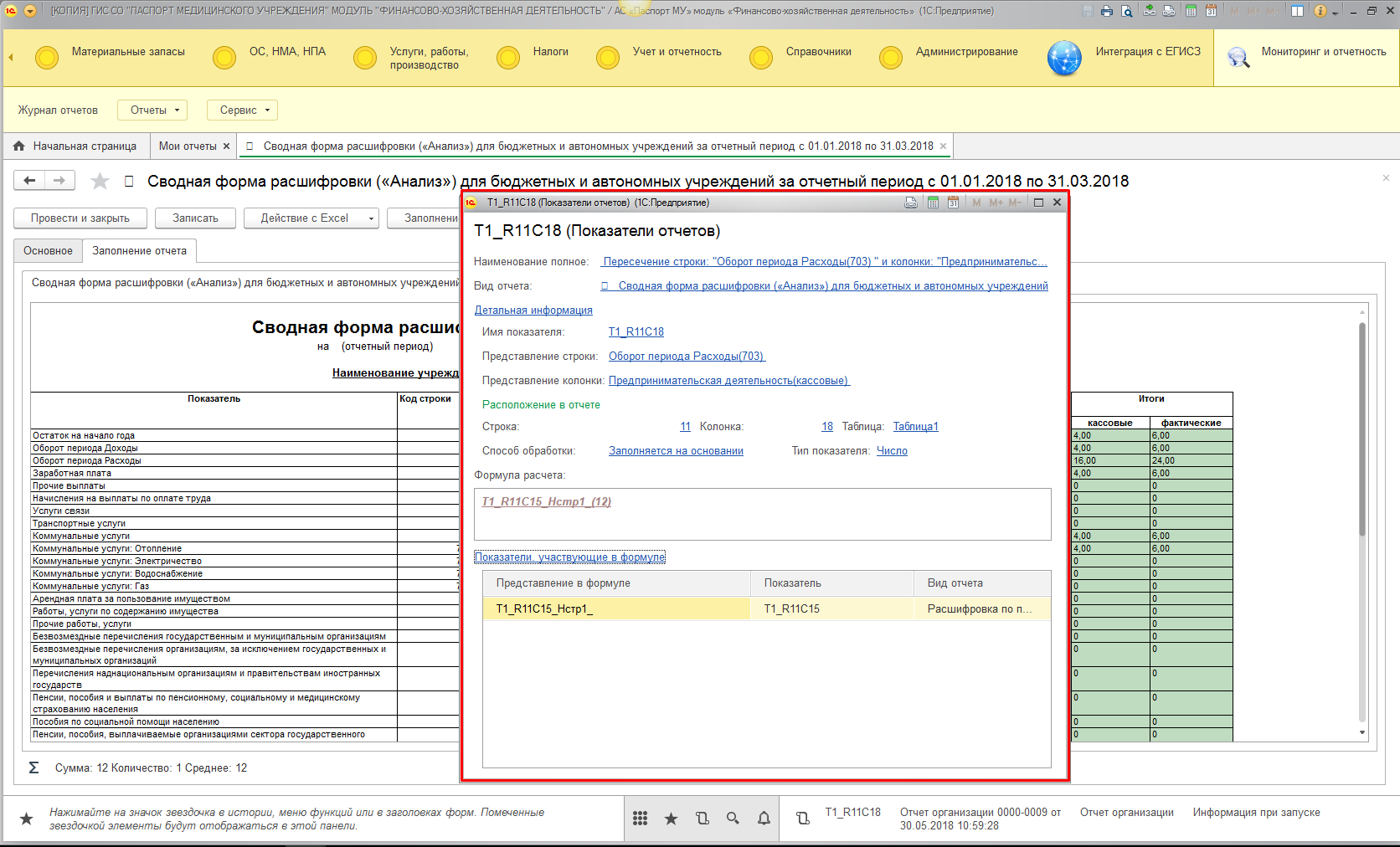Image resolution: width=1400 pixels, height=847 pixels.
Task: Open the Детальная информация link
Action: (533, 310)
